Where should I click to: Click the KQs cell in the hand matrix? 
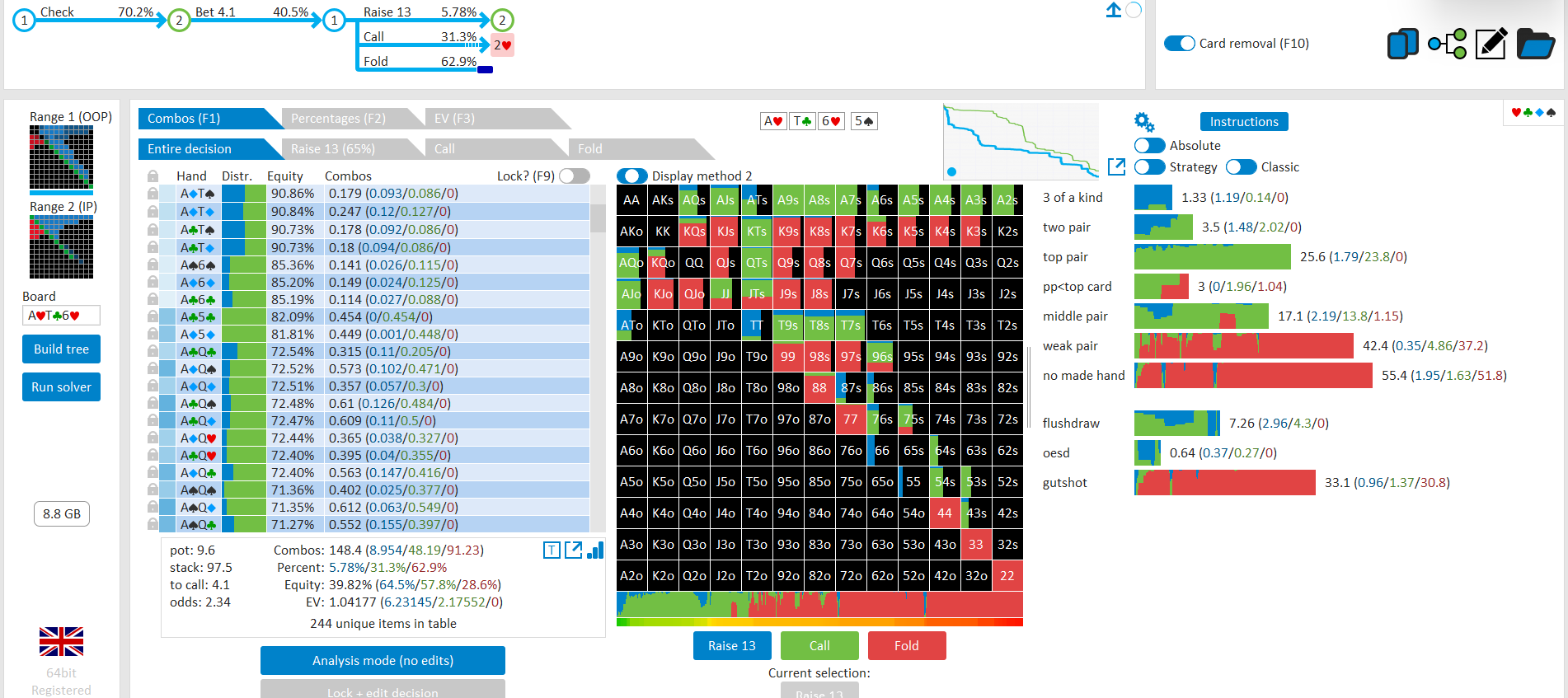[694, 232]
